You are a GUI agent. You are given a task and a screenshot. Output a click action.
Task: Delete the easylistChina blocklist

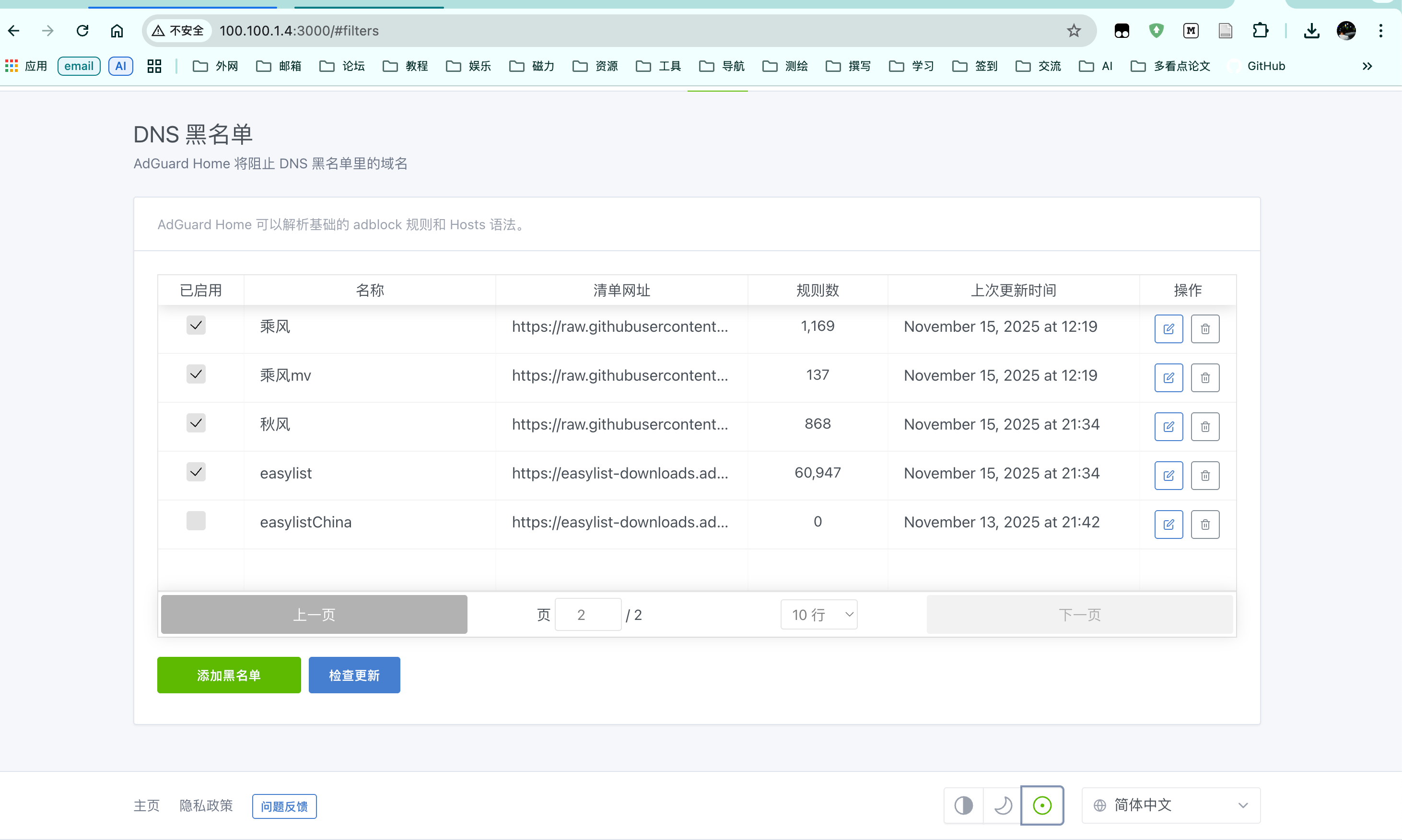pos(1205,524)
